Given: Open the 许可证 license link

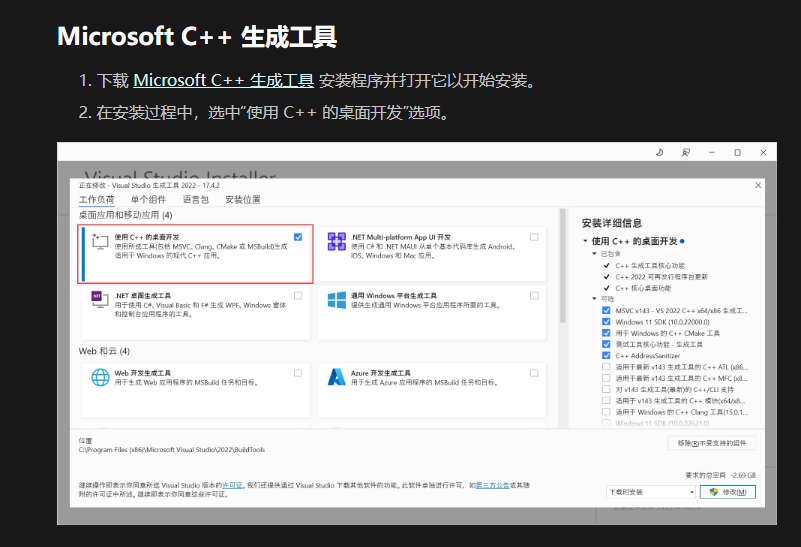Looking at the screenshot, I should tap(232, 485).
